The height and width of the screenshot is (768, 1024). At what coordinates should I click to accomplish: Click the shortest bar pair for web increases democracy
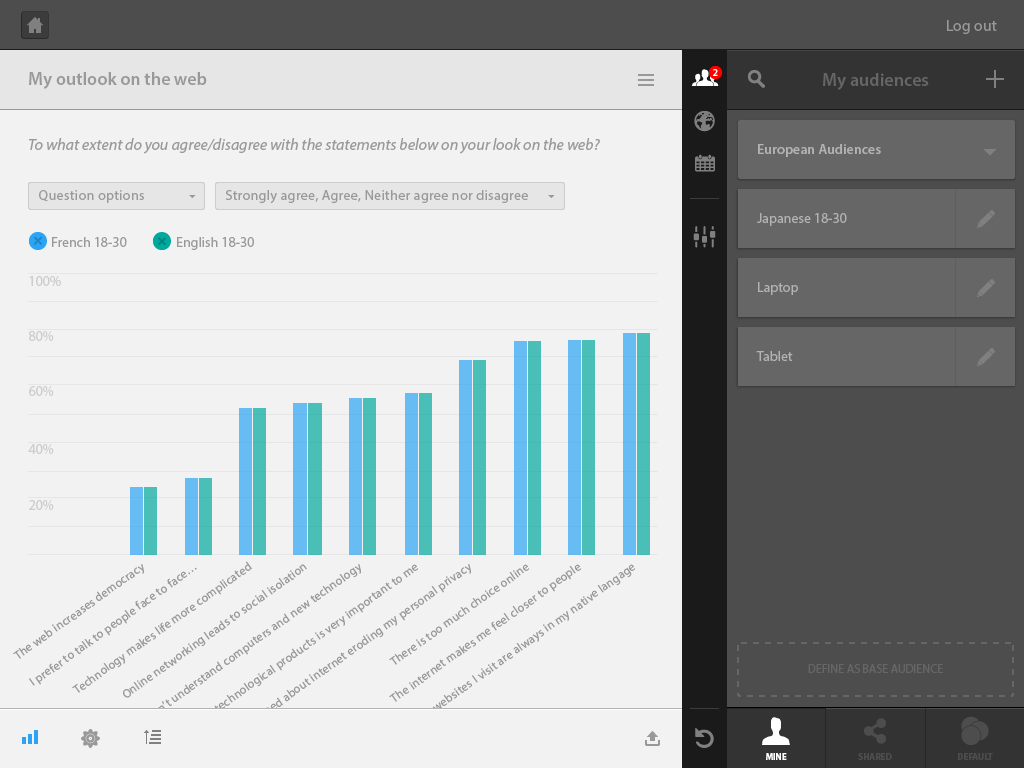pyautogui.click(x=144, y=521)
